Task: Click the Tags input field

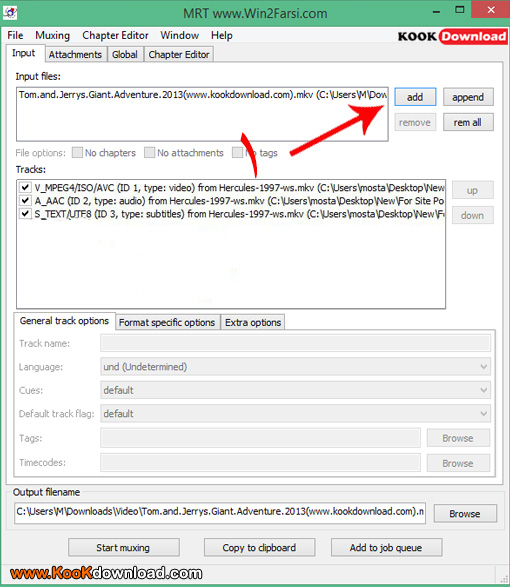Action: coord(260,438)
